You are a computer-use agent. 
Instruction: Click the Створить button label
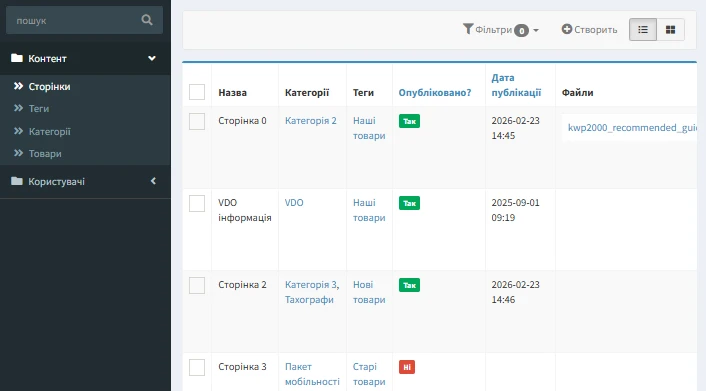(x=596, y=30)
